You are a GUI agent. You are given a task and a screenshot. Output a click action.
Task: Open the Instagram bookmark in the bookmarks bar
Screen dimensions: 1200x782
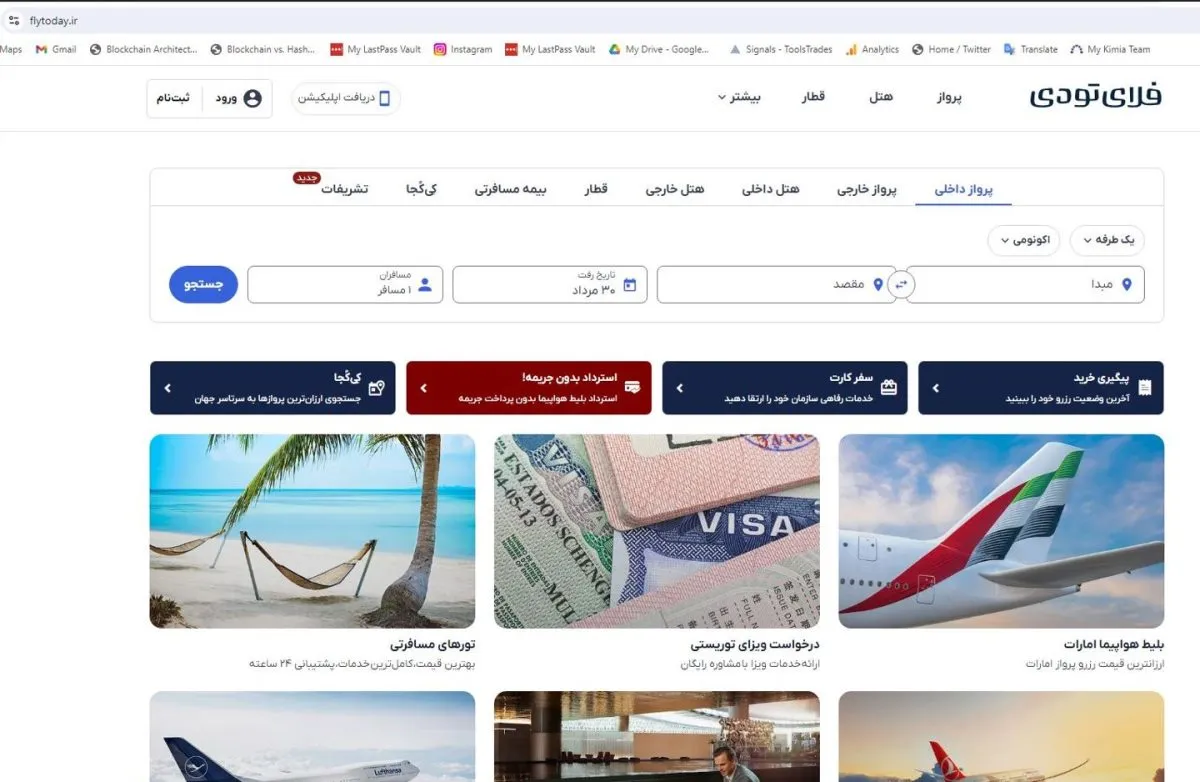pos(463,49)
